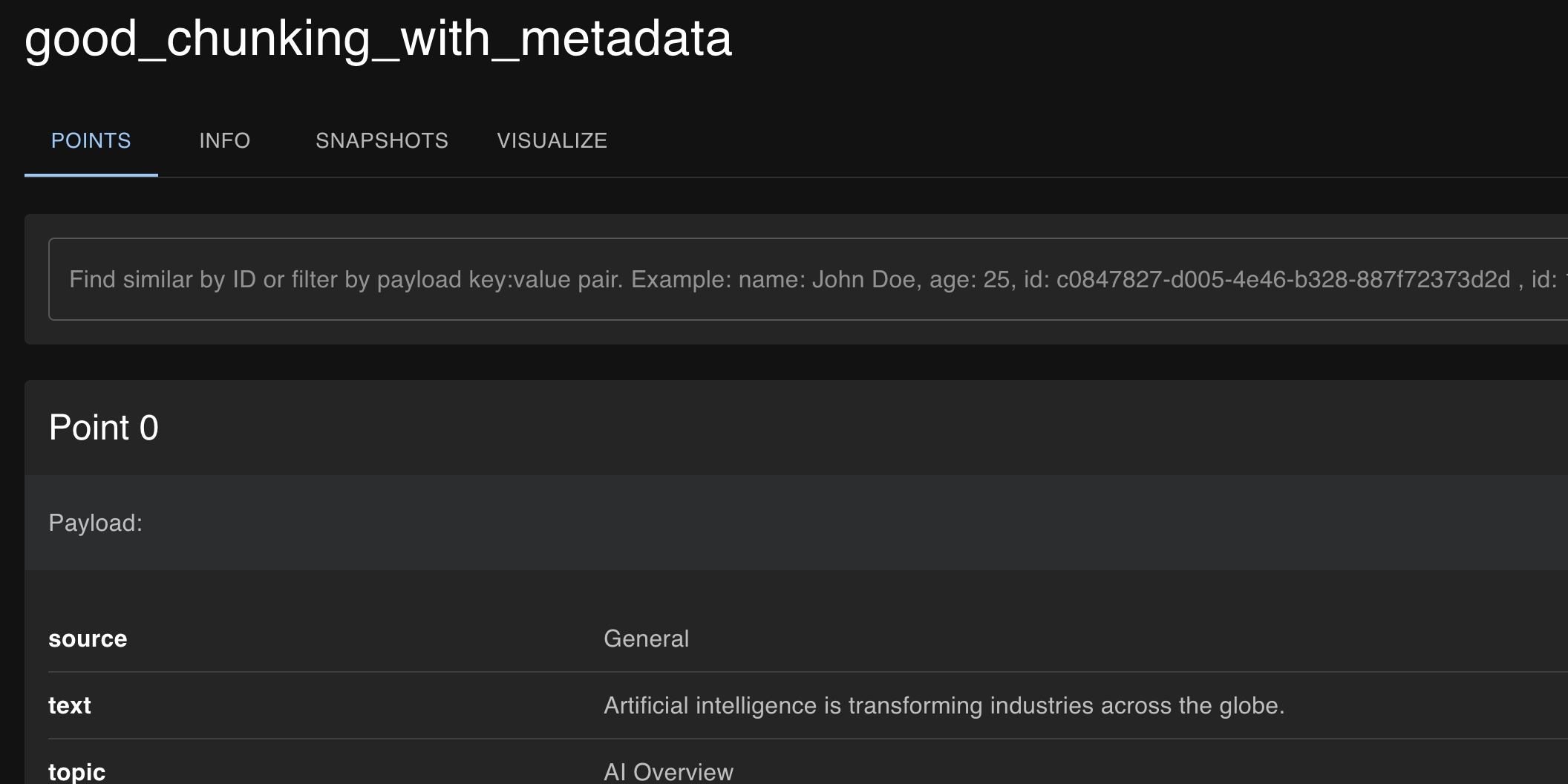Click the good_chunking_with_metadata collection title

point(378,39)
